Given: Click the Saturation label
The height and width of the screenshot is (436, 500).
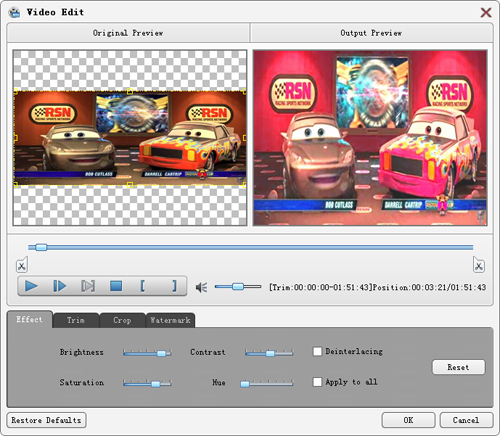Looking at the screenshot, I should [82, 383].
